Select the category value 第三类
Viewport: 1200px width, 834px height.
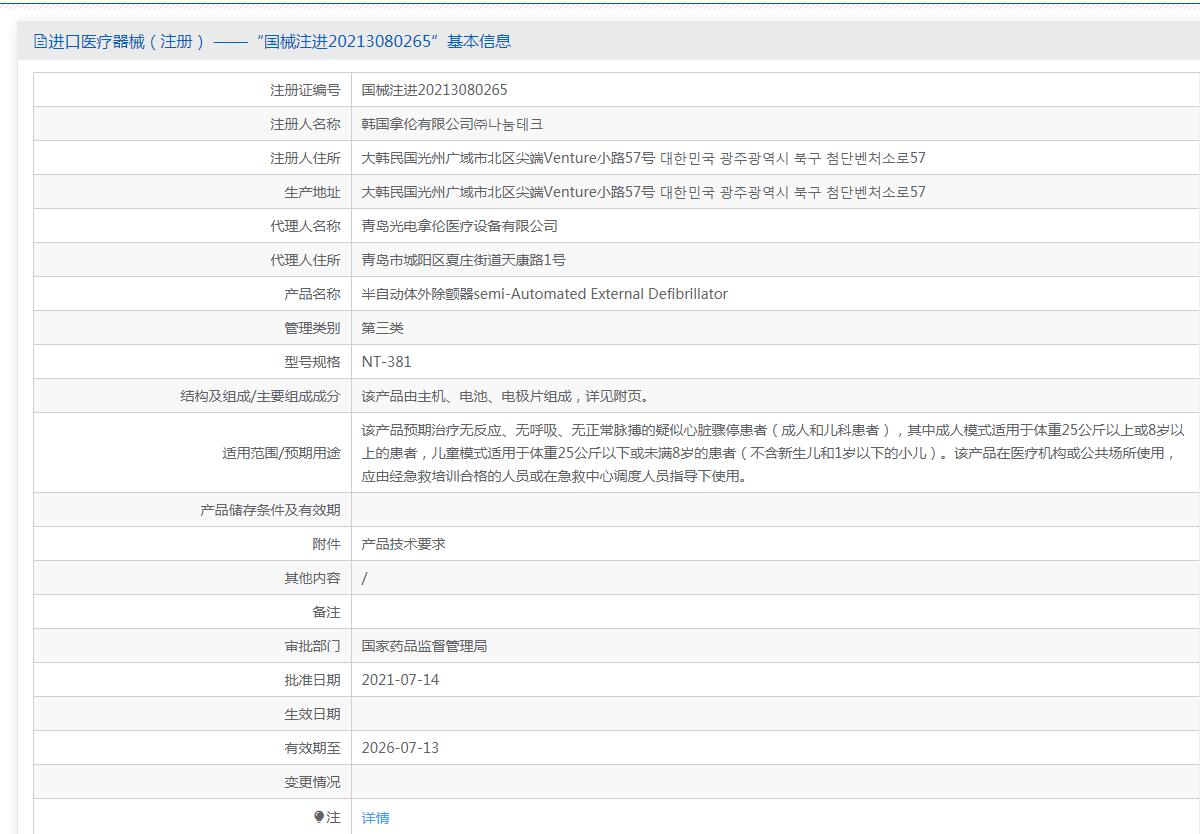point(383,328)
